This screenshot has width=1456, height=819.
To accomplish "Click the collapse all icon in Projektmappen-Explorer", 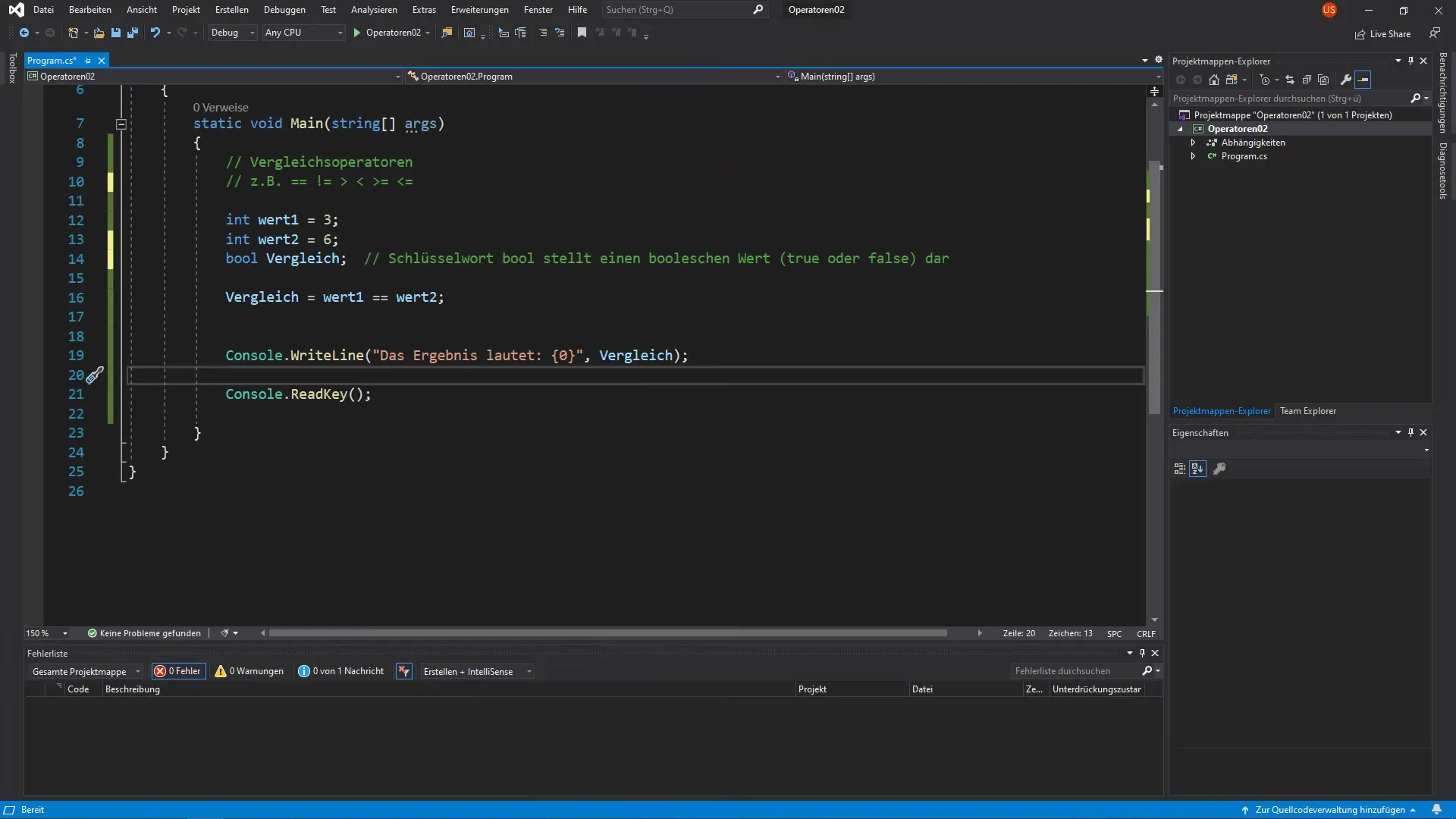I will (1307, 80).
